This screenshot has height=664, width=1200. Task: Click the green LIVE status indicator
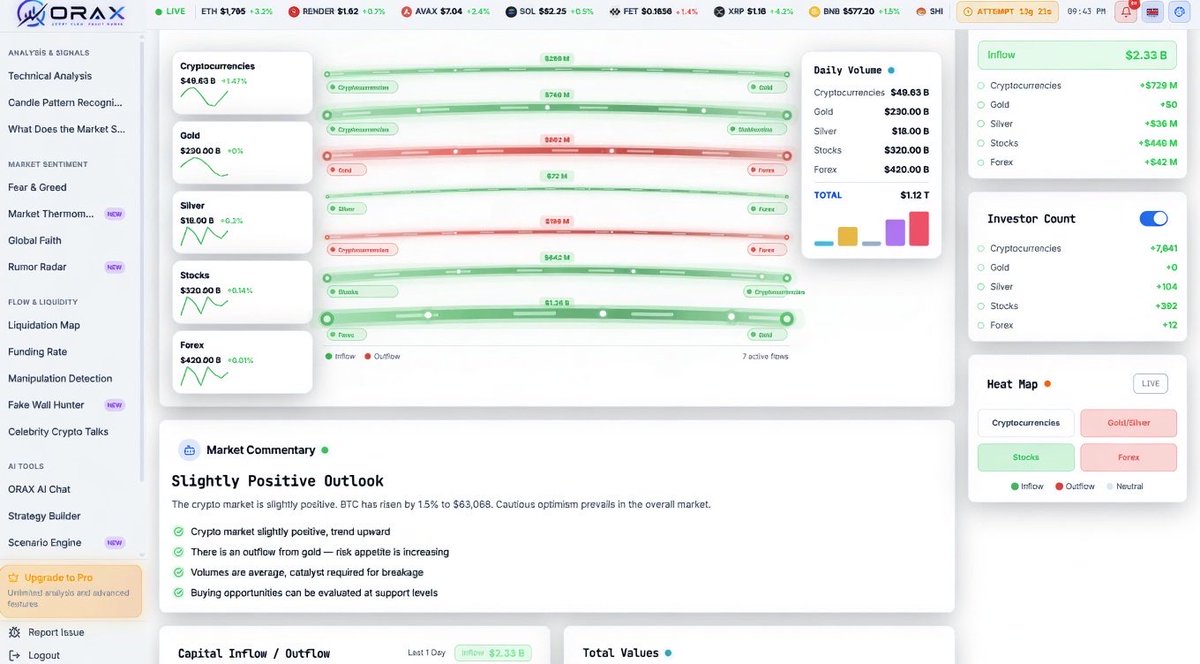170,11
